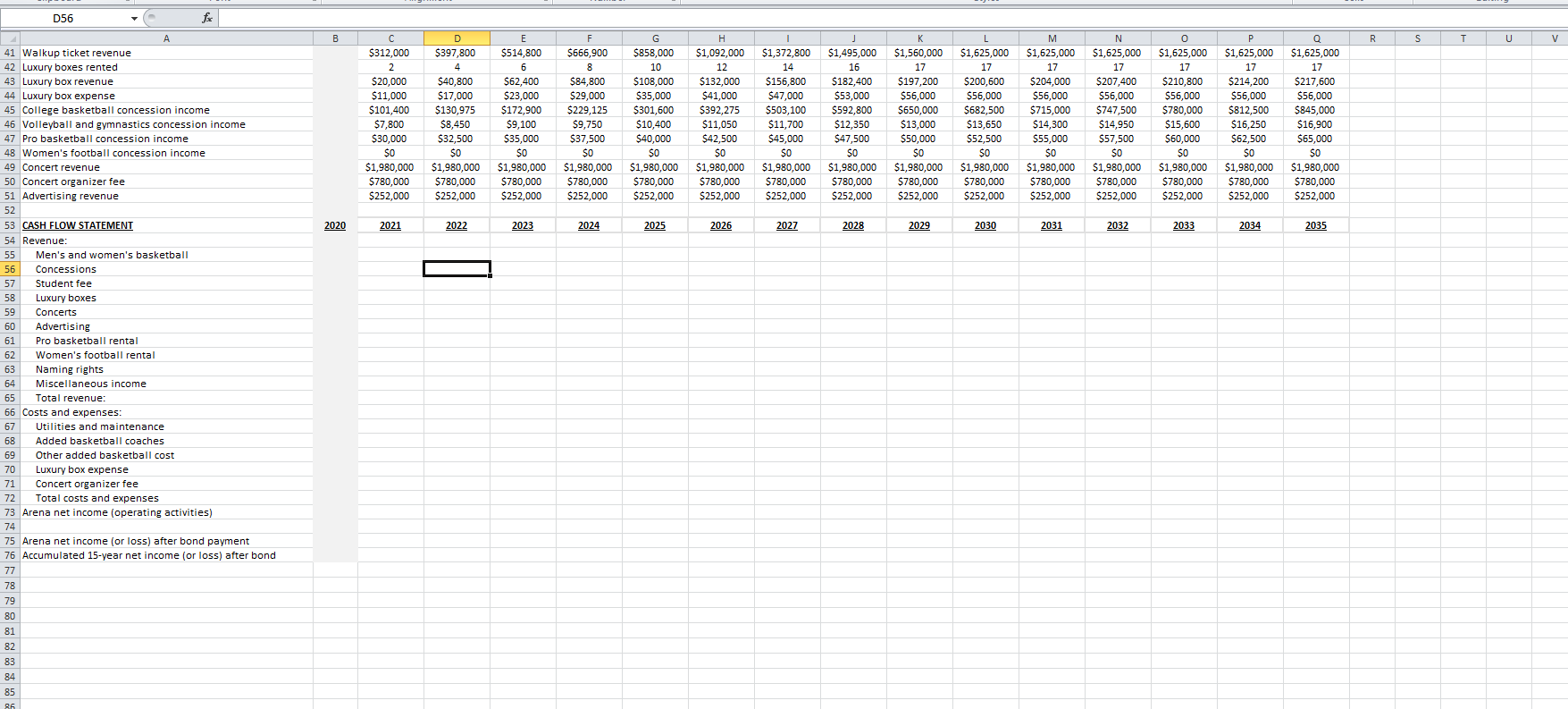1568x709 pixels.
Task: Open the Name Box dropdown arrow
Action: pyautogui.click(x=135, y=19)
